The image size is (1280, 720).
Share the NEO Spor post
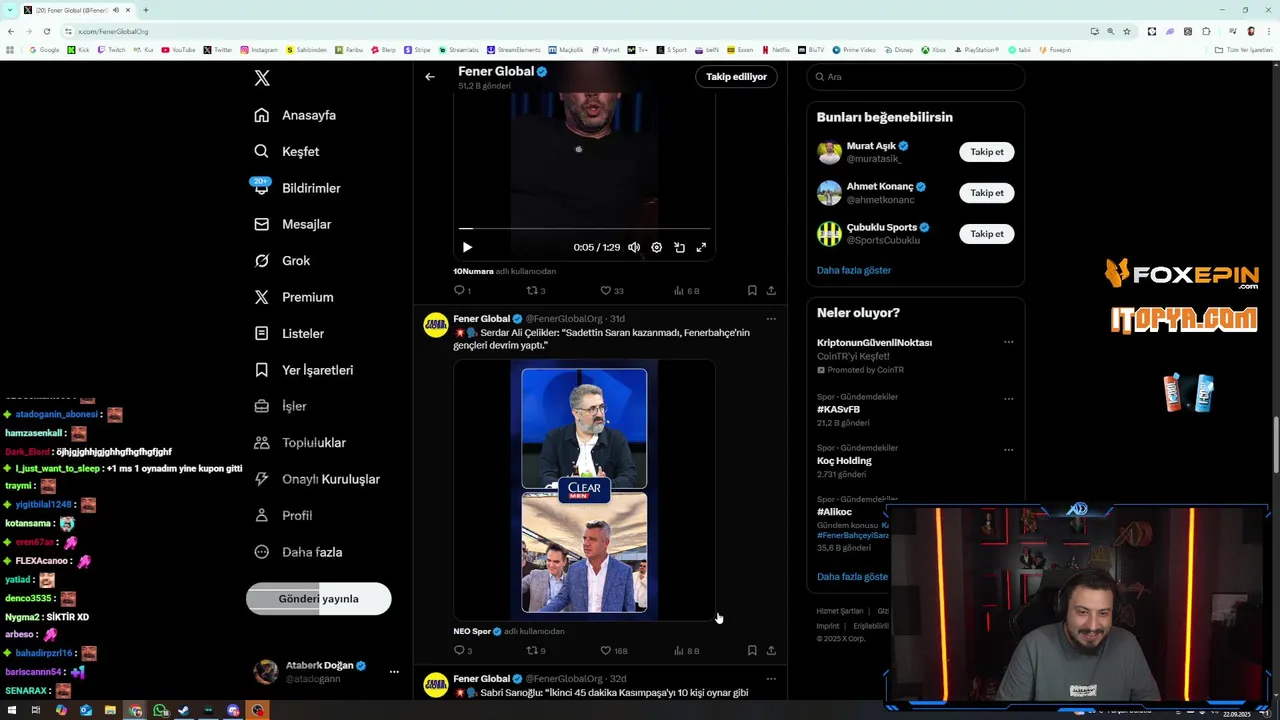tap(771, 651)
